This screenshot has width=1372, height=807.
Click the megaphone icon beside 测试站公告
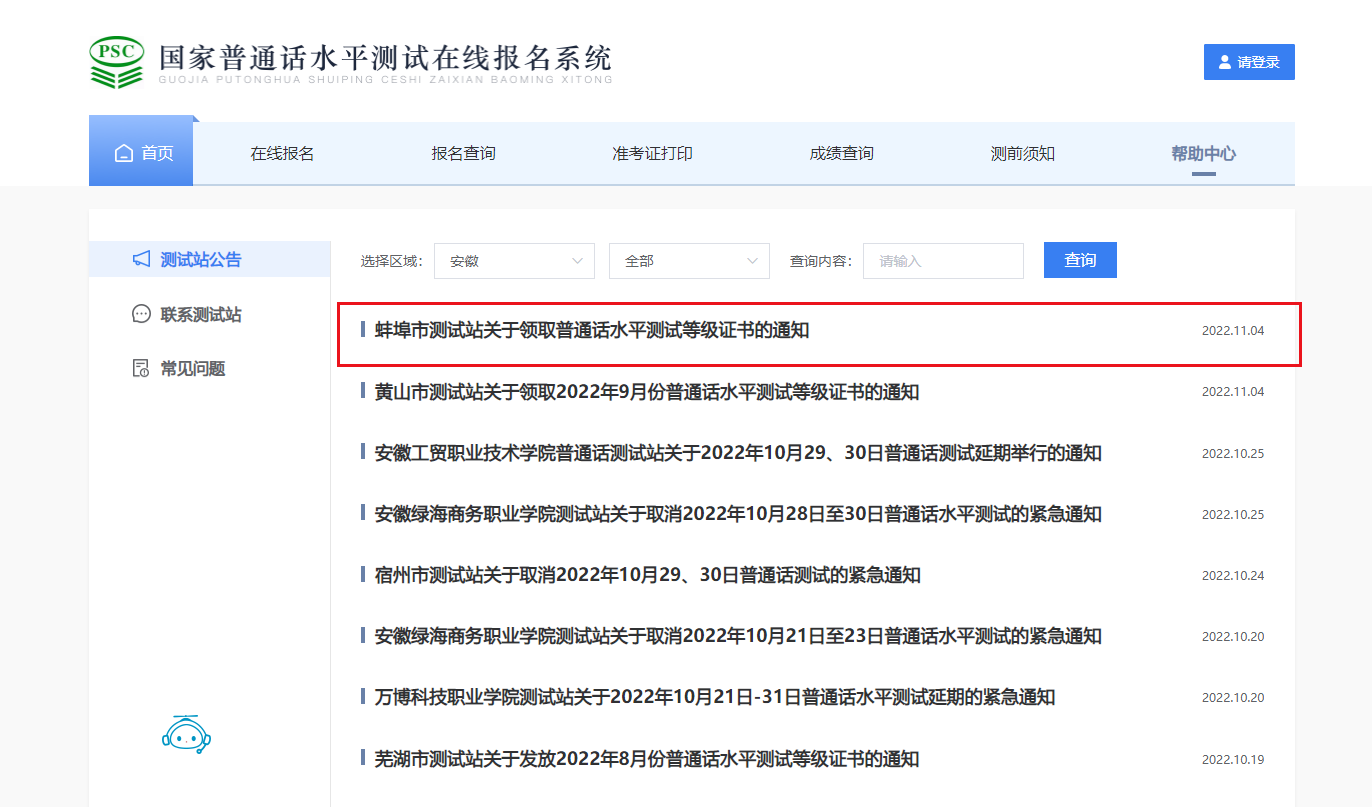click(x=141, y=260)
